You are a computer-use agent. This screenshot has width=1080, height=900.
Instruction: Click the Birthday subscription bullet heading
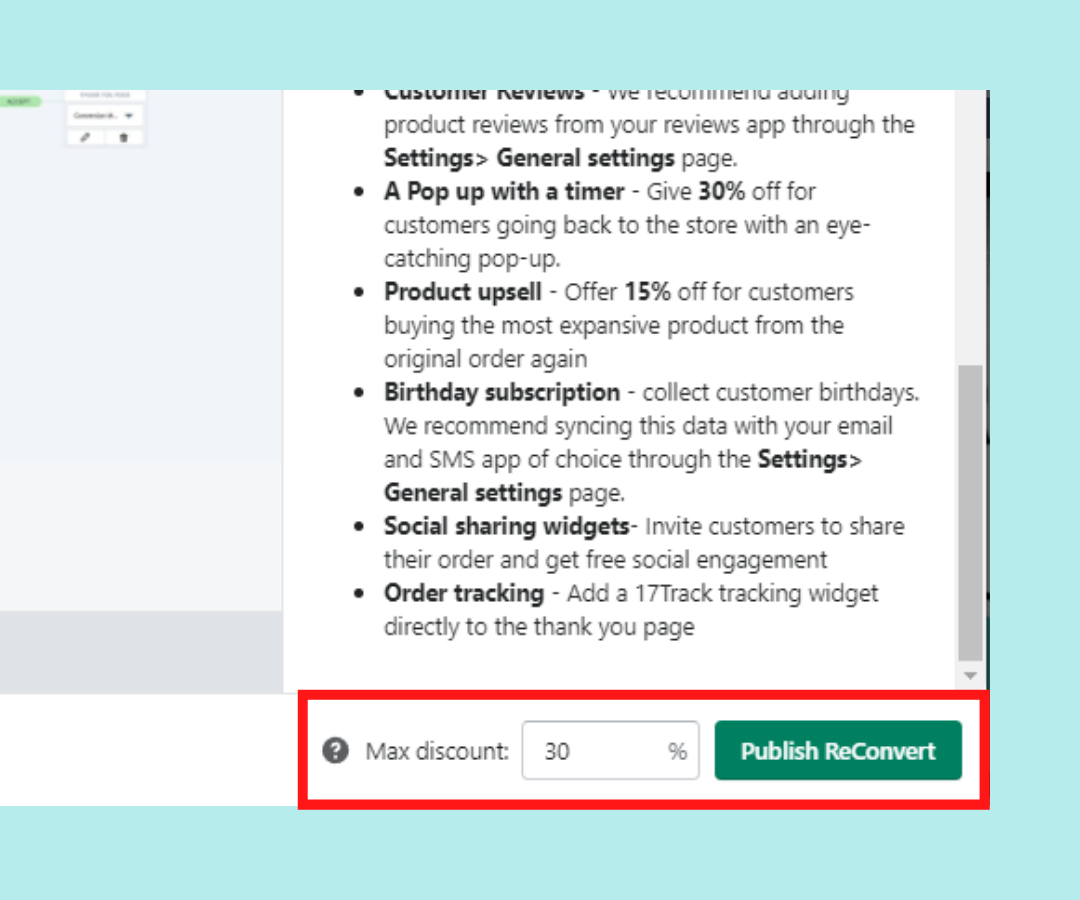(502, 392)
